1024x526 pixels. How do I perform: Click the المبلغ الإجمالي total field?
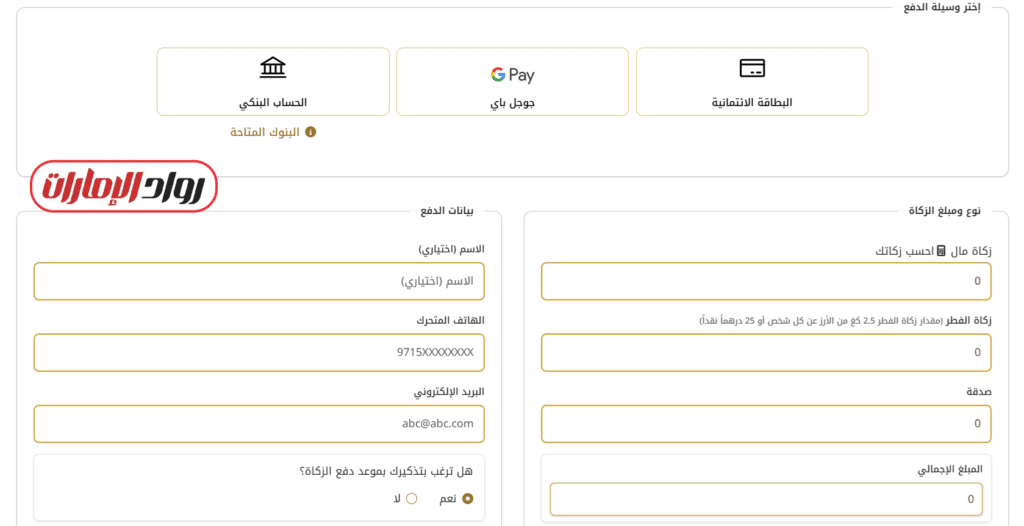(x=766, y=499)
